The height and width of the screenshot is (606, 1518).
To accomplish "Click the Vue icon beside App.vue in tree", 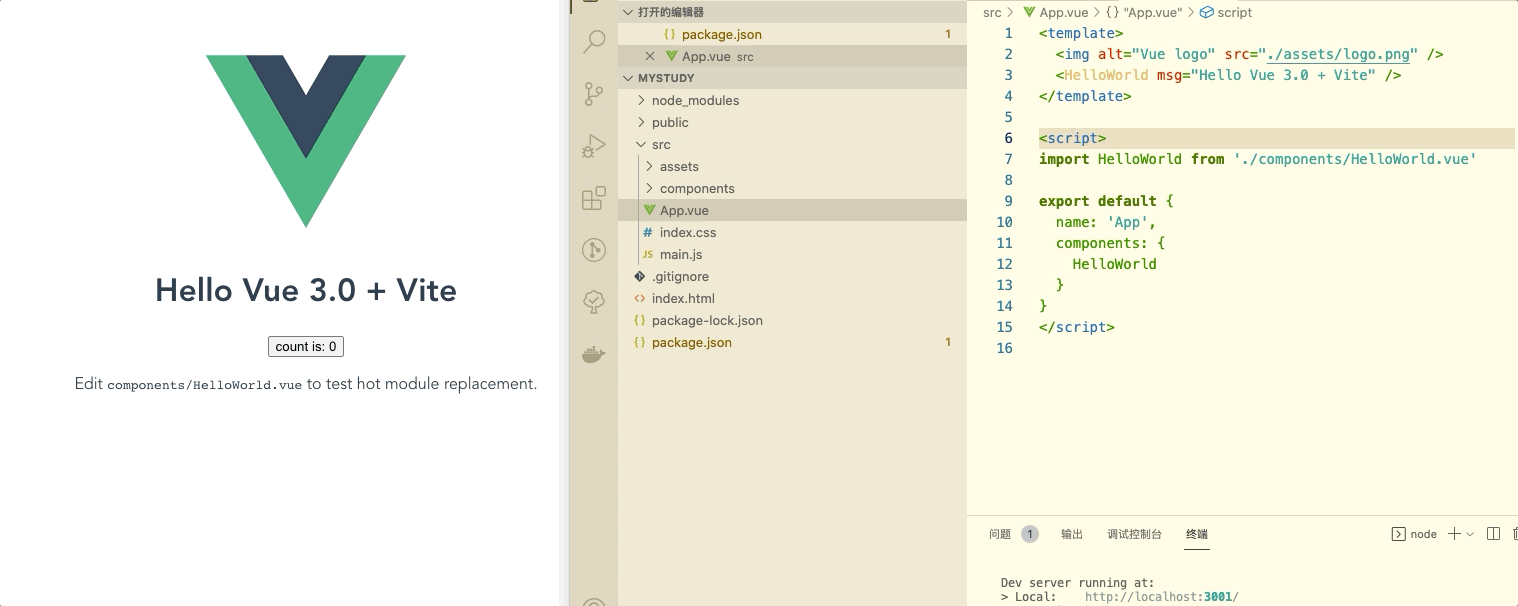I will point(649,210).
